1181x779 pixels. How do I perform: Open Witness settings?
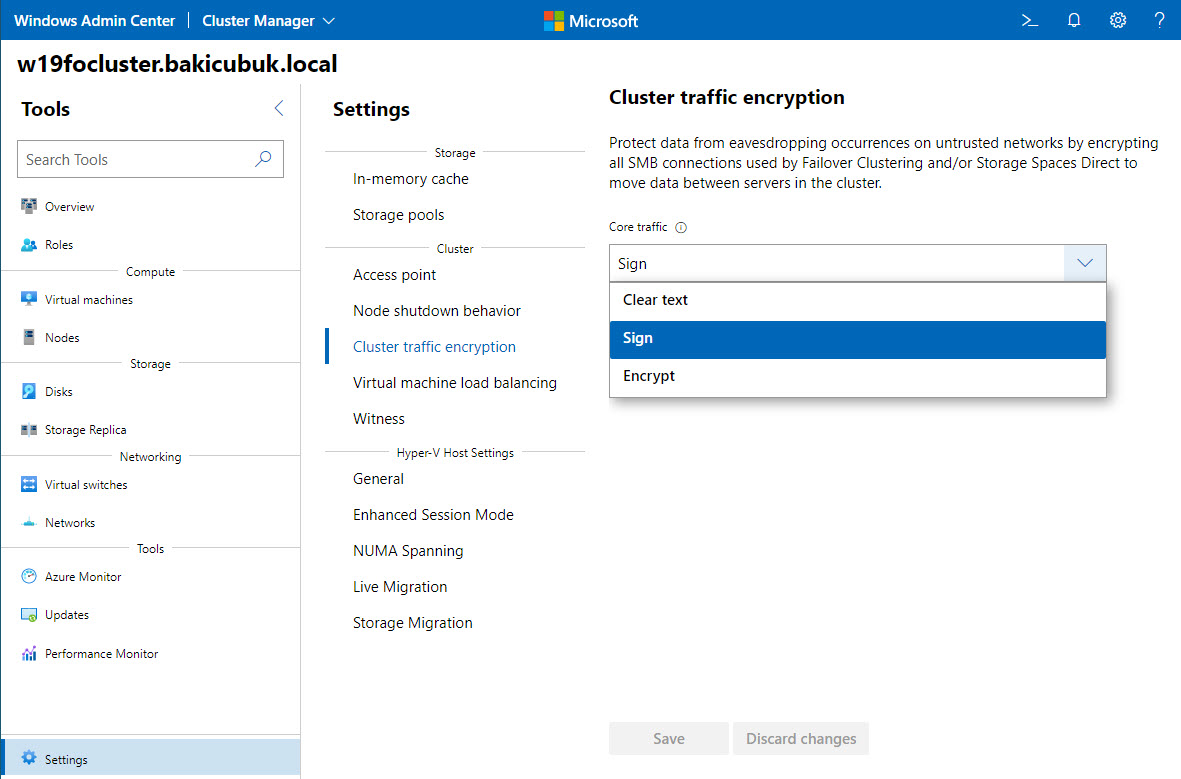coord(379,419)
